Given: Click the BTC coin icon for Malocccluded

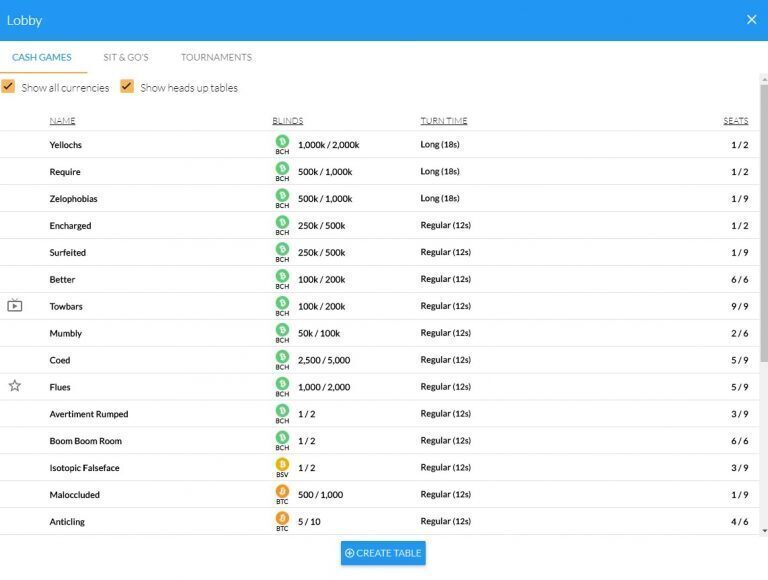Looking at the screenshot, I should [282, 492].
